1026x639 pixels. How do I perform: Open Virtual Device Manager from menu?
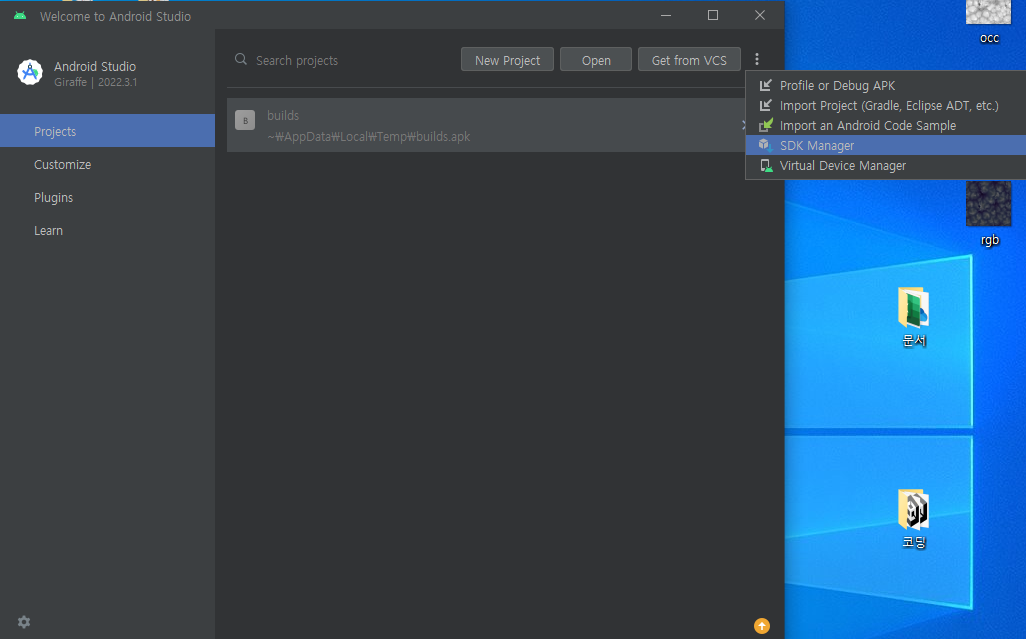click(885, 165)
